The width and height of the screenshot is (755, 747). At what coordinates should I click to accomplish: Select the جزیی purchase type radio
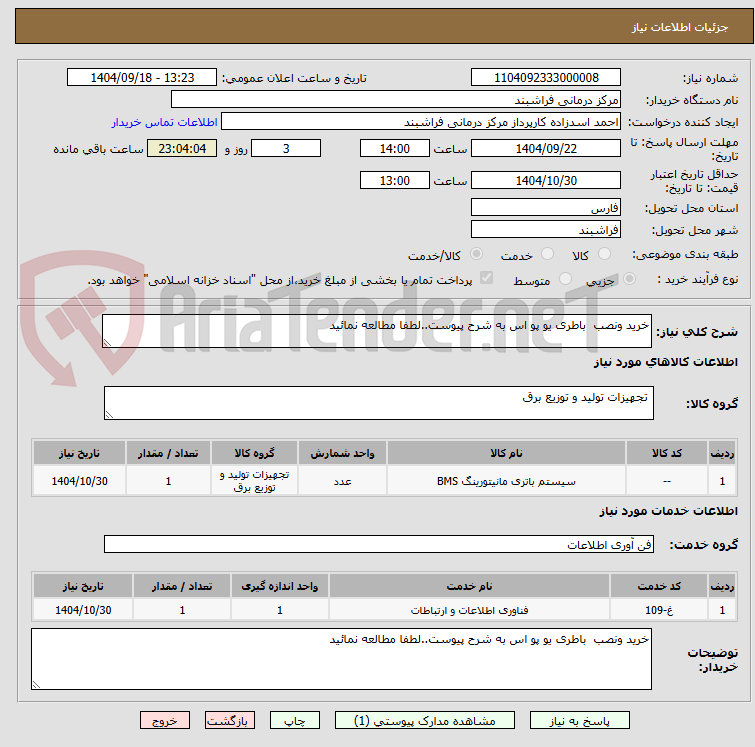coord(629,279)
